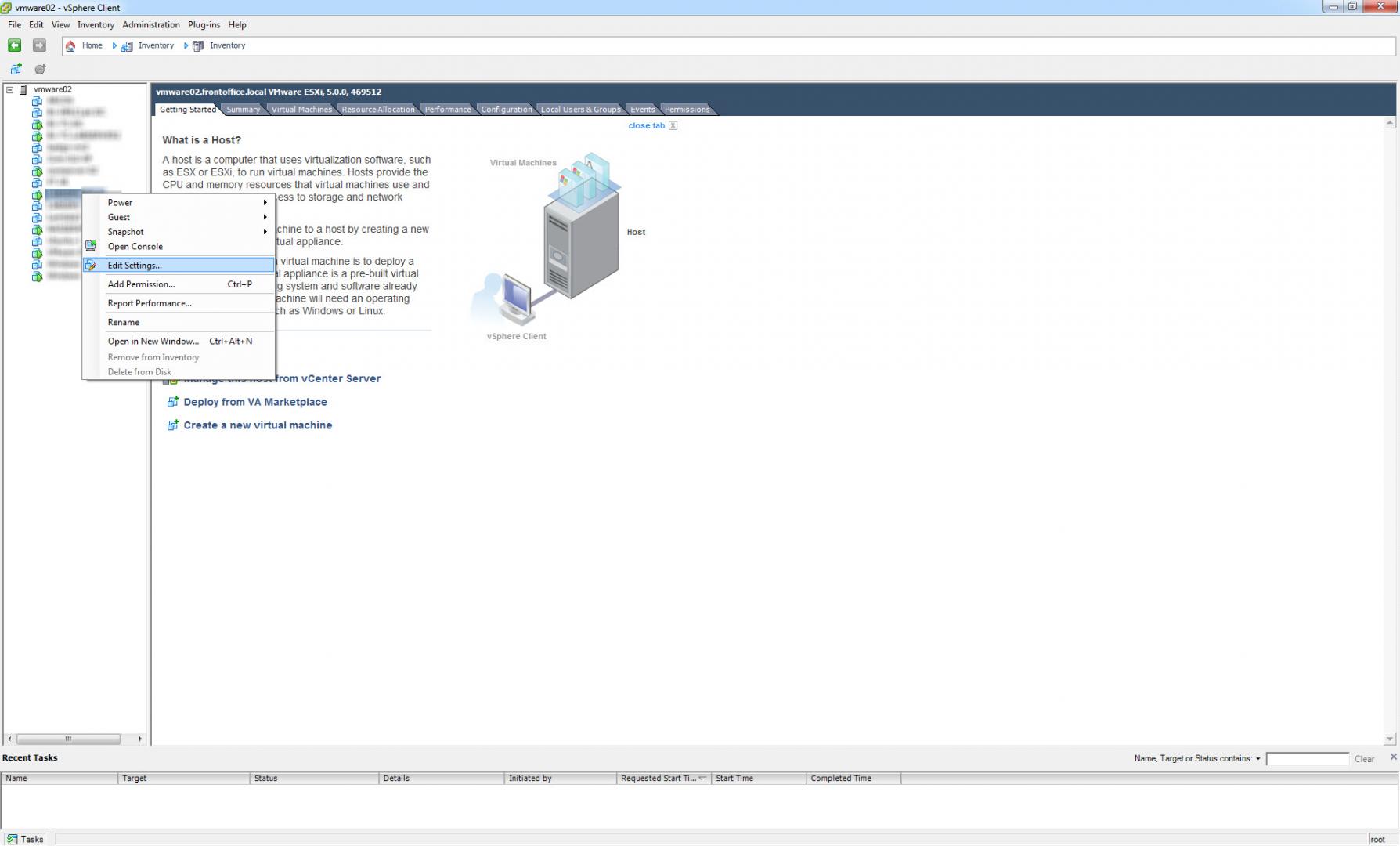Open the Local Users & Groups tab
The width and height of the screenshot is (1400, 846).
[x=581, y=110]
